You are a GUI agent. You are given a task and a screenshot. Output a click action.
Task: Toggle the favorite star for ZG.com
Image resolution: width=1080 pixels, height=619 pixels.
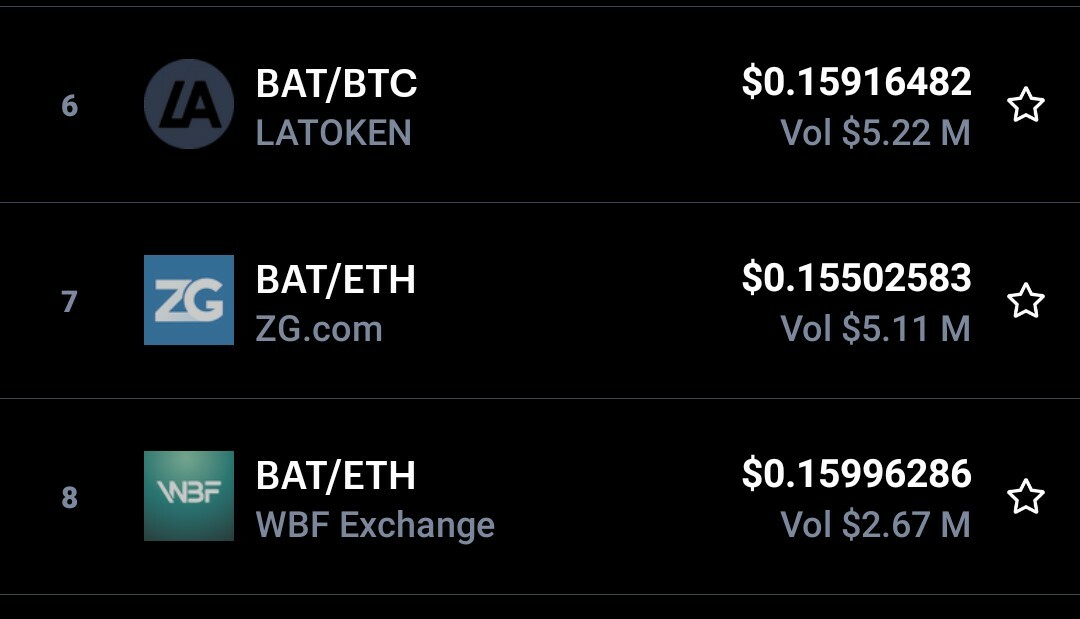pos(1025,301)
